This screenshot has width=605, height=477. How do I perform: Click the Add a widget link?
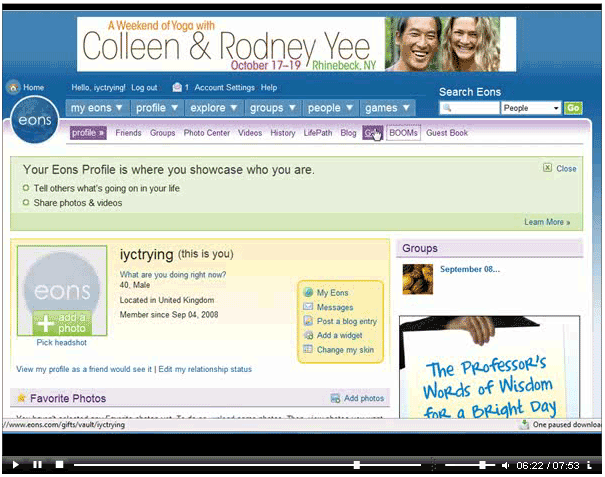[x=340, y=335]
